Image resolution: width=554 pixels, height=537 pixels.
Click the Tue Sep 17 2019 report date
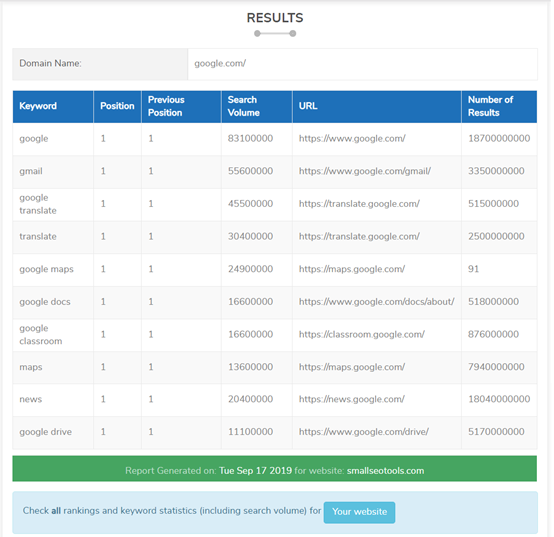point(255,471)
